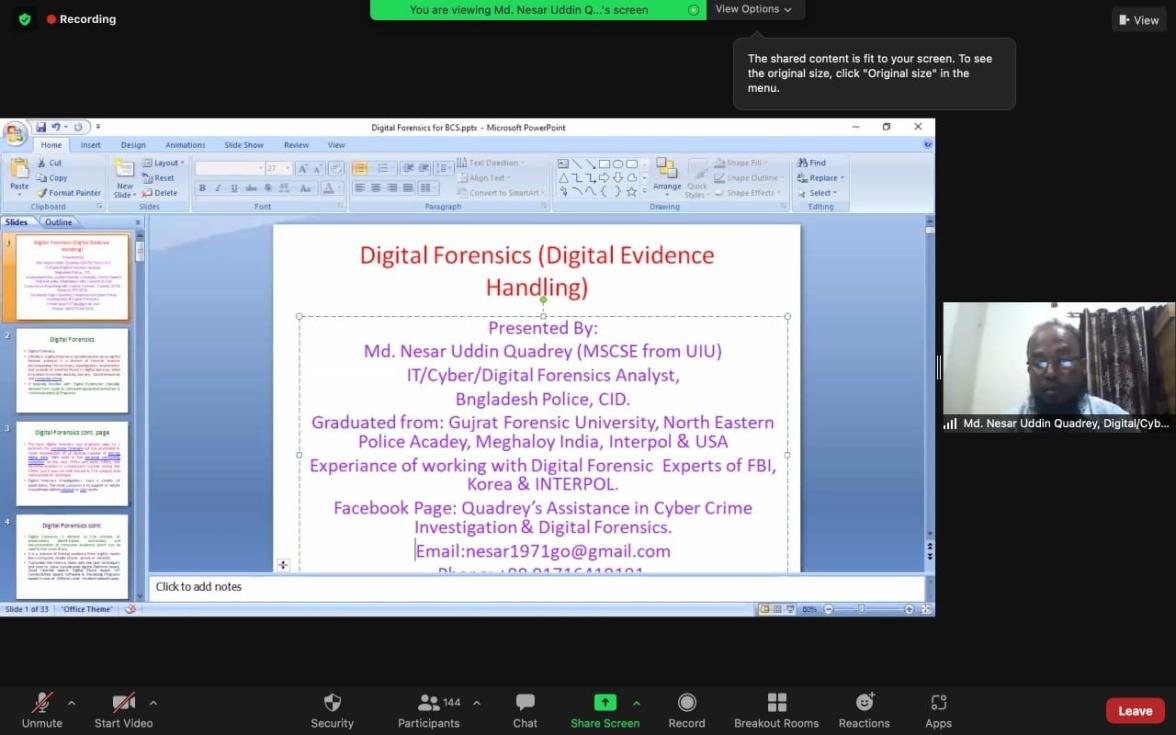The height and width of the screenshot is (735, 1176).
Task: Click the New Slide icon
Action: point(124,170)
